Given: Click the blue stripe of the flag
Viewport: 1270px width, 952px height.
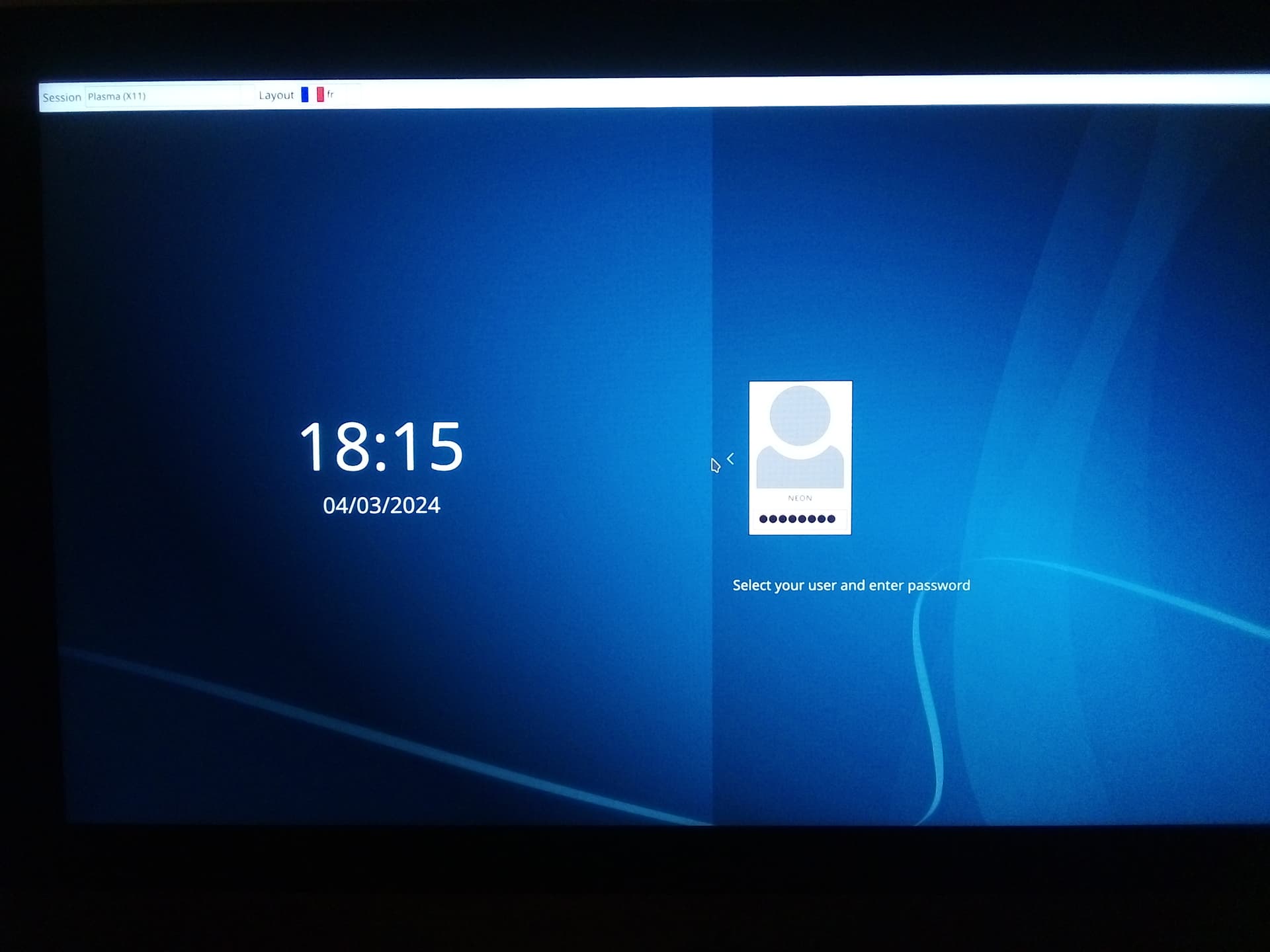Looking at the screenshot, I should pyautogui.click(x=305, y=95).
